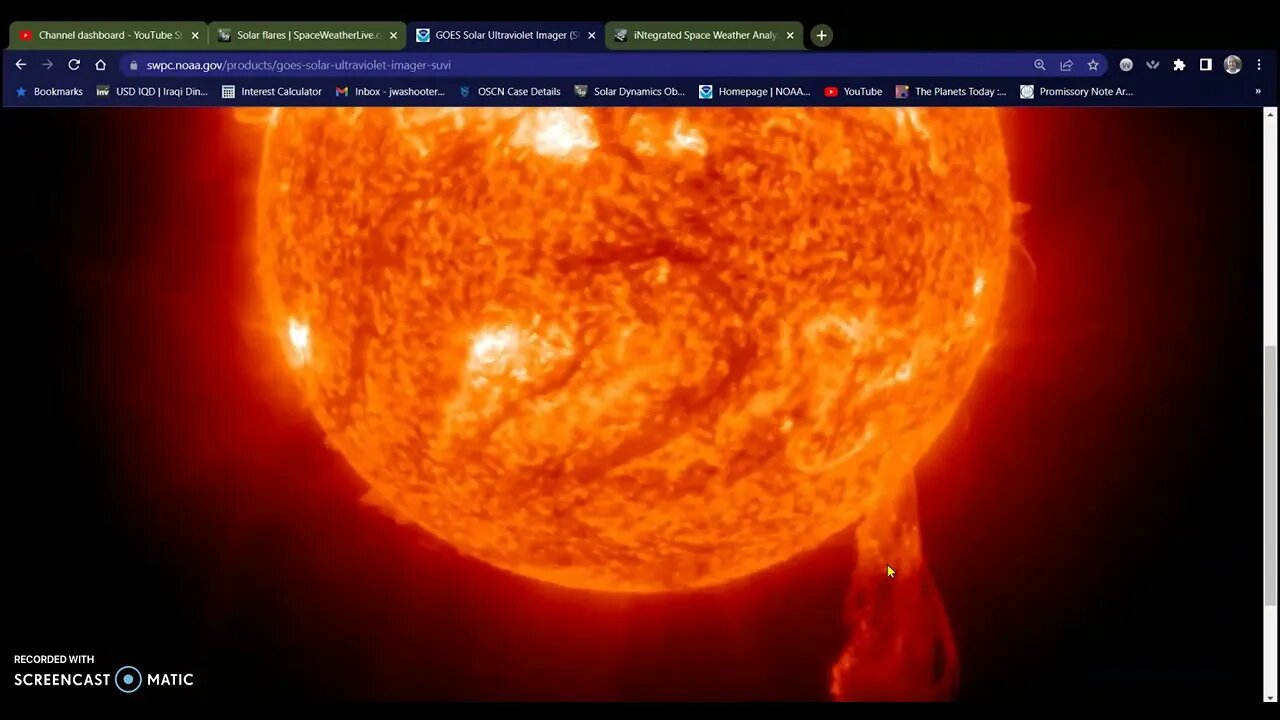Open the extension icon left of puzzle piece

click(x=1153, y=65)
